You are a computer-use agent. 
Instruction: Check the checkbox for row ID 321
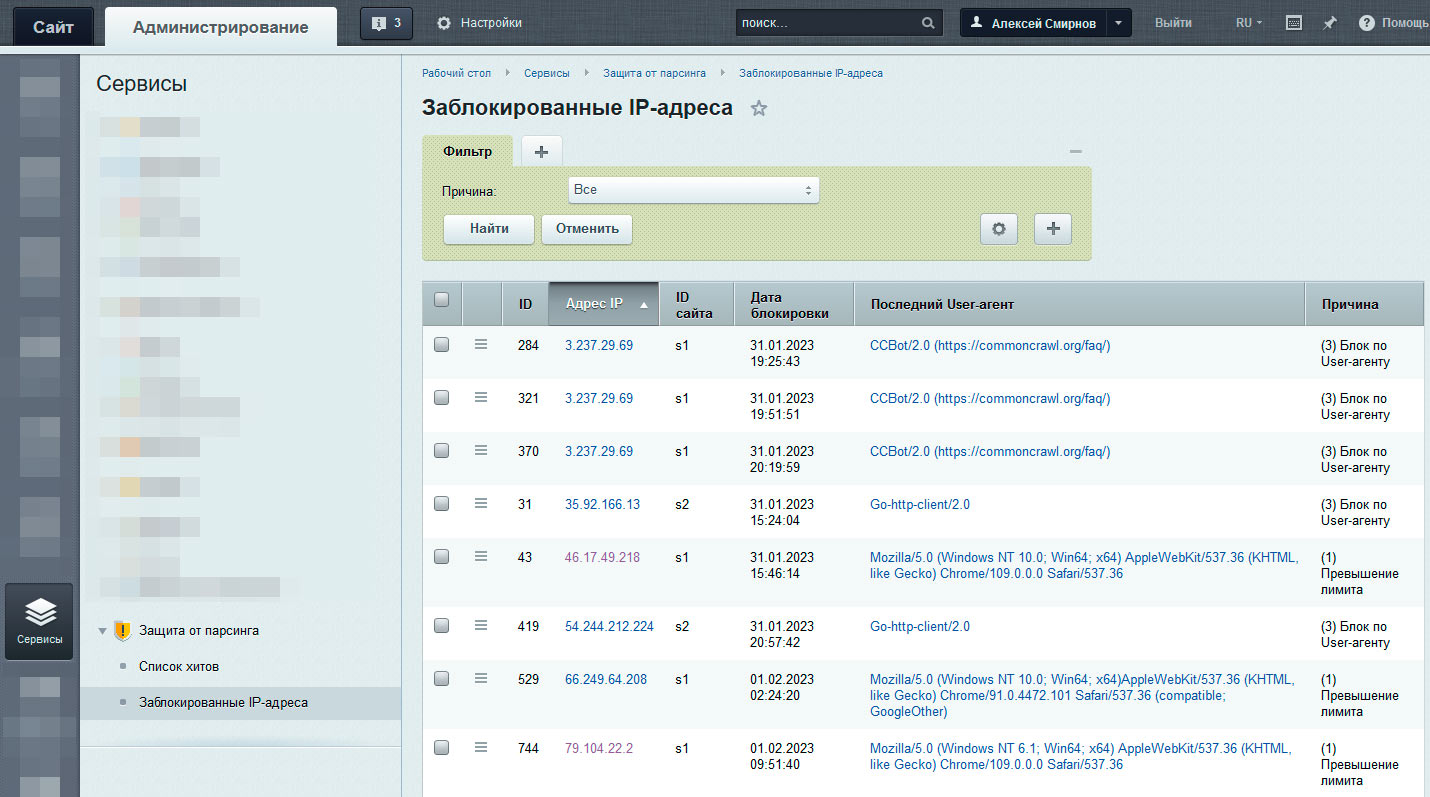pos(442,398)
